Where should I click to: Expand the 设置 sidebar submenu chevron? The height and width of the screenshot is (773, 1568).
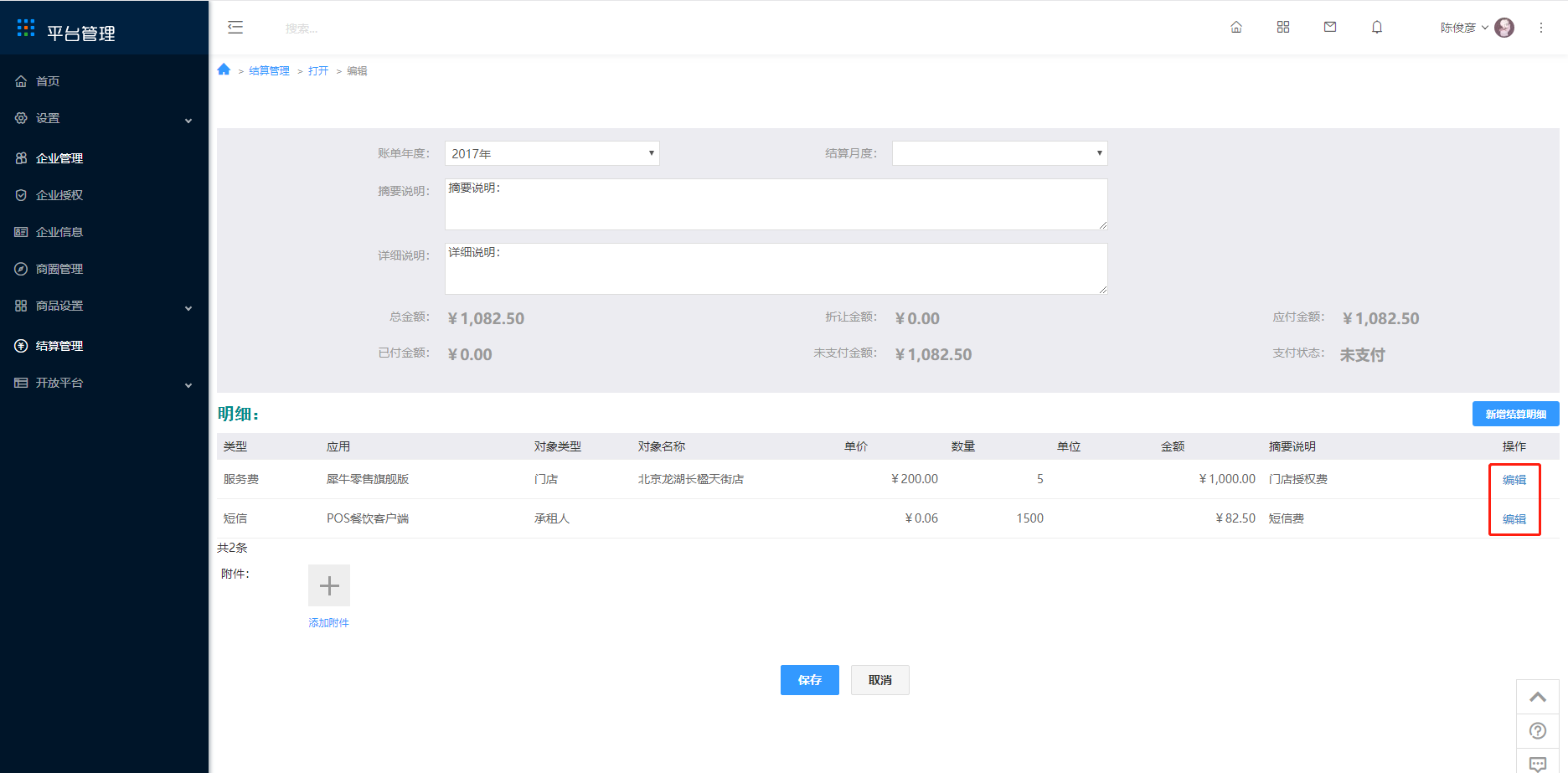(188, 121)
